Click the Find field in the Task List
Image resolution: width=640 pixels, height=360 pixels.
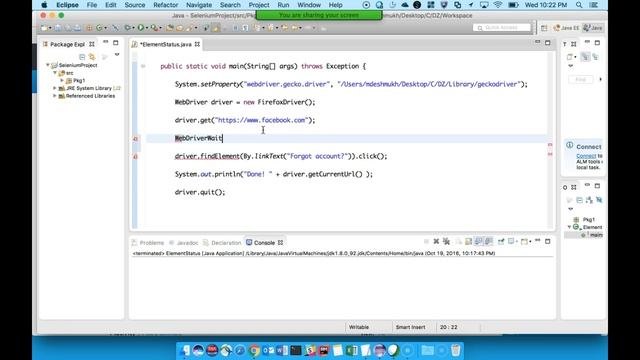pos(581,80)
